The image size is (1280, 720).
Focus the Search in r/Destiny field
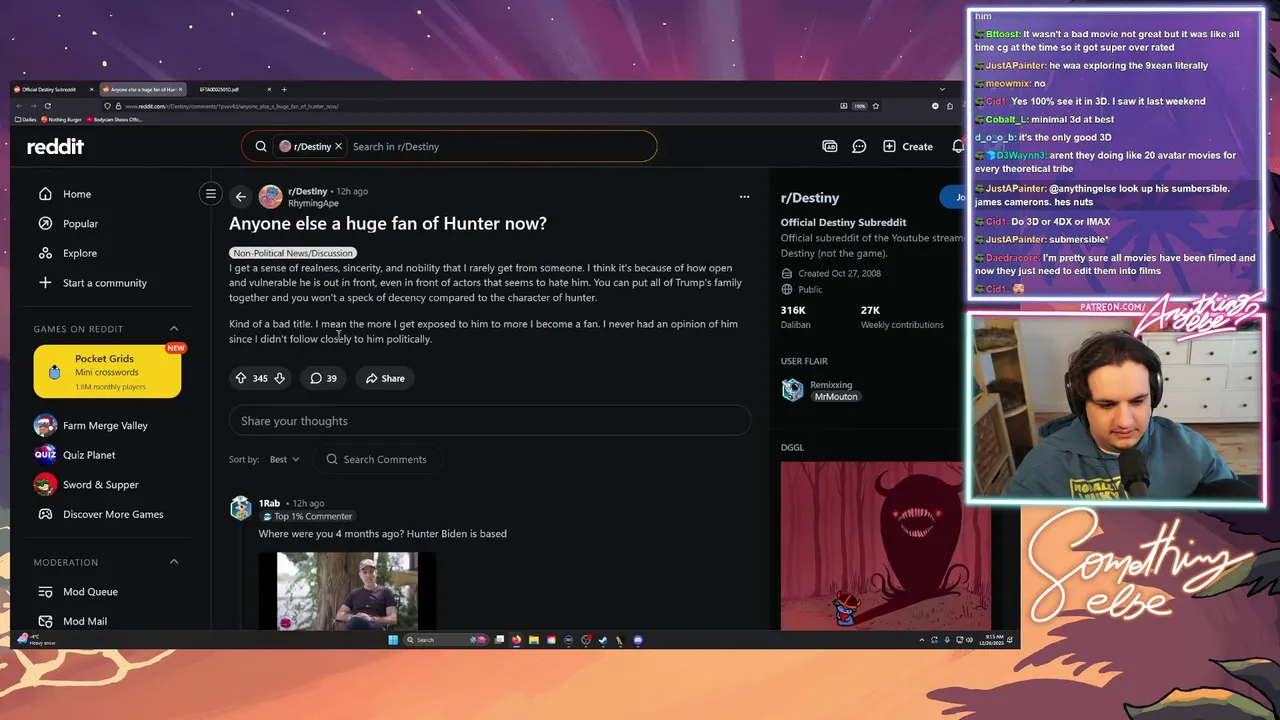pos(500,146)
